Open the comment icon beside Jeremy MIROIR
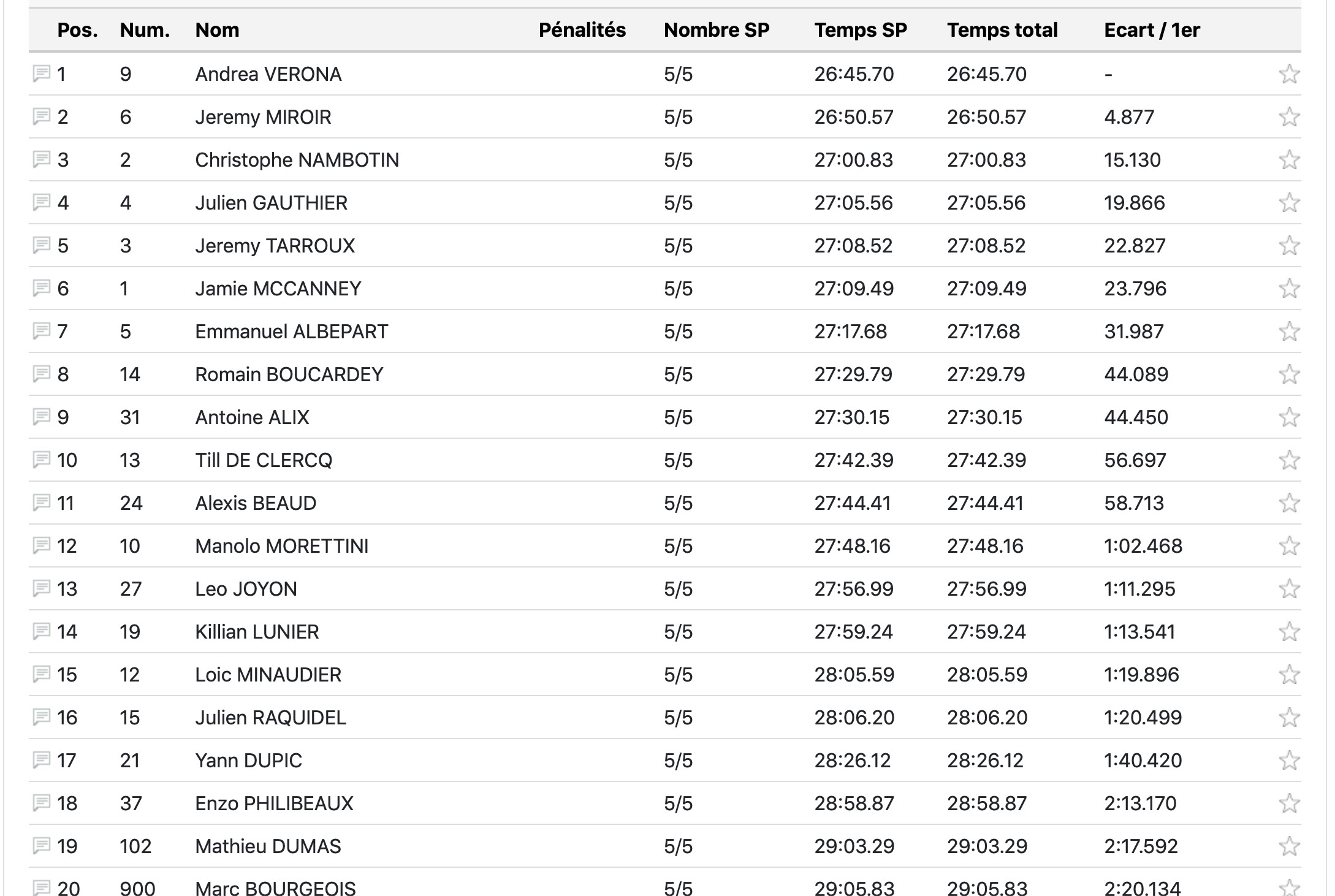 pyautogui.click(x=41, y=116)
